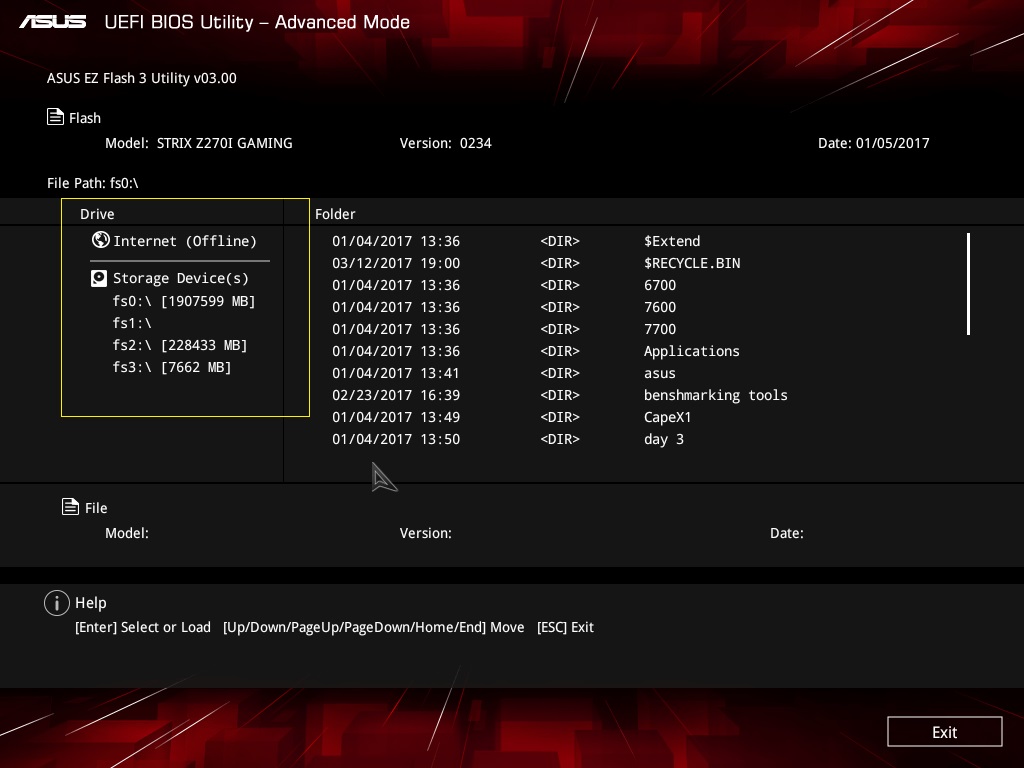
Task: Click the folder list scrollbar
Action: click(968, 284)
